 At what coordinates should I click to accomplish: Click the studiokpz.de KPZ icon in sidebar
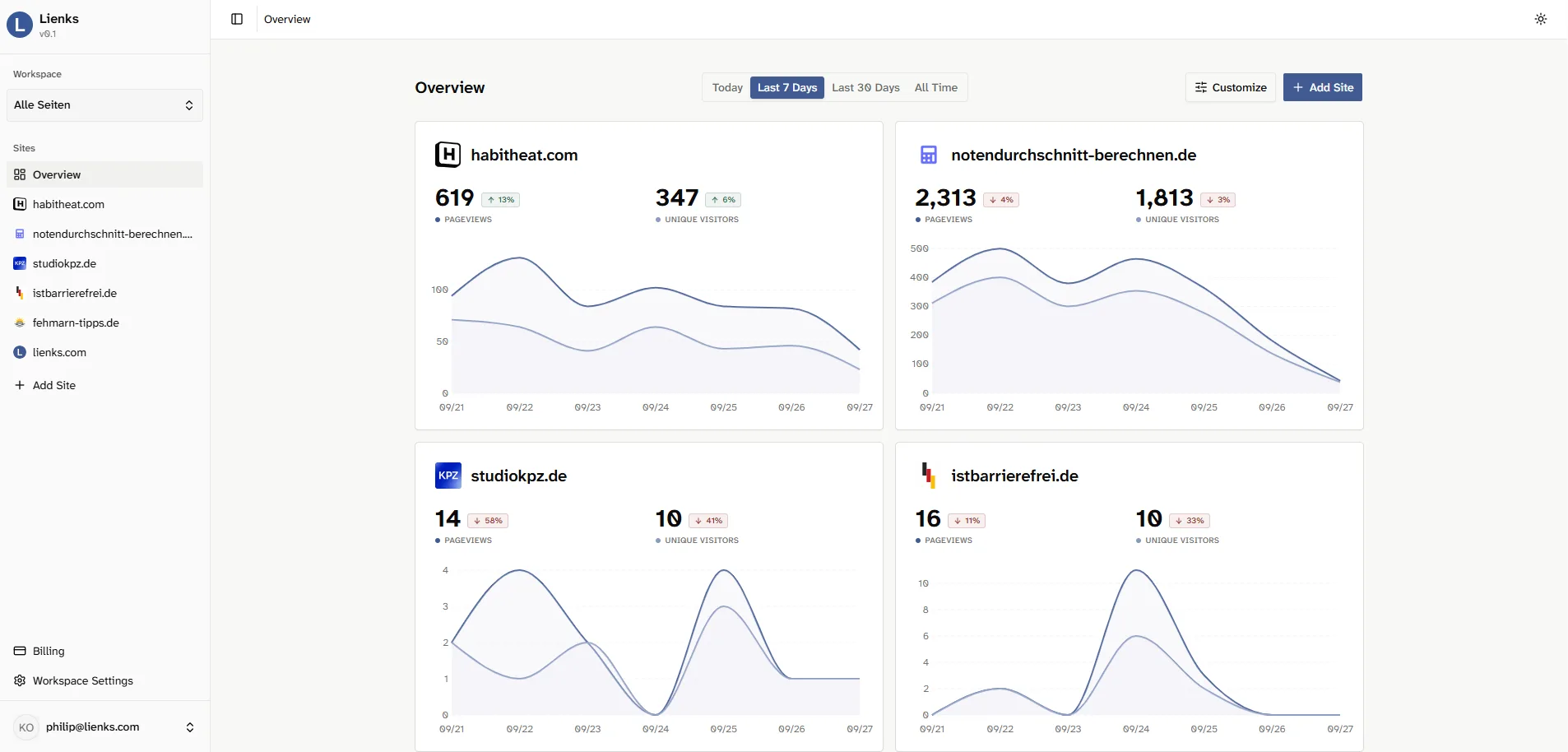pyautogui.click(x=20, y=263)
